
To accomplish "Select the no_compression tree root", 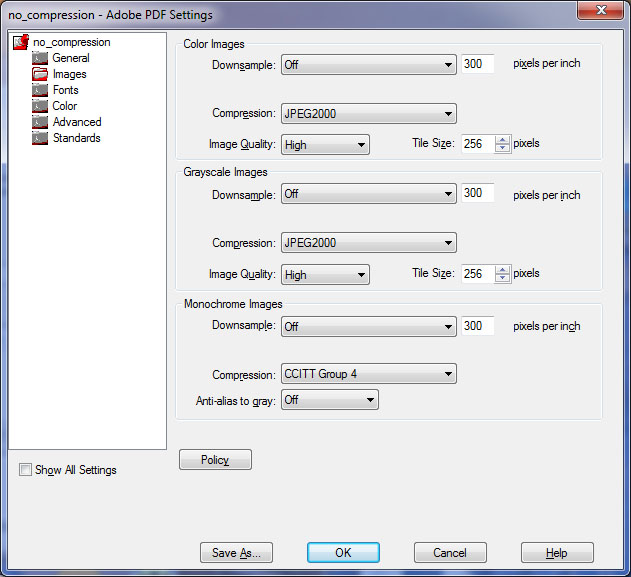I will click(72, 42).
